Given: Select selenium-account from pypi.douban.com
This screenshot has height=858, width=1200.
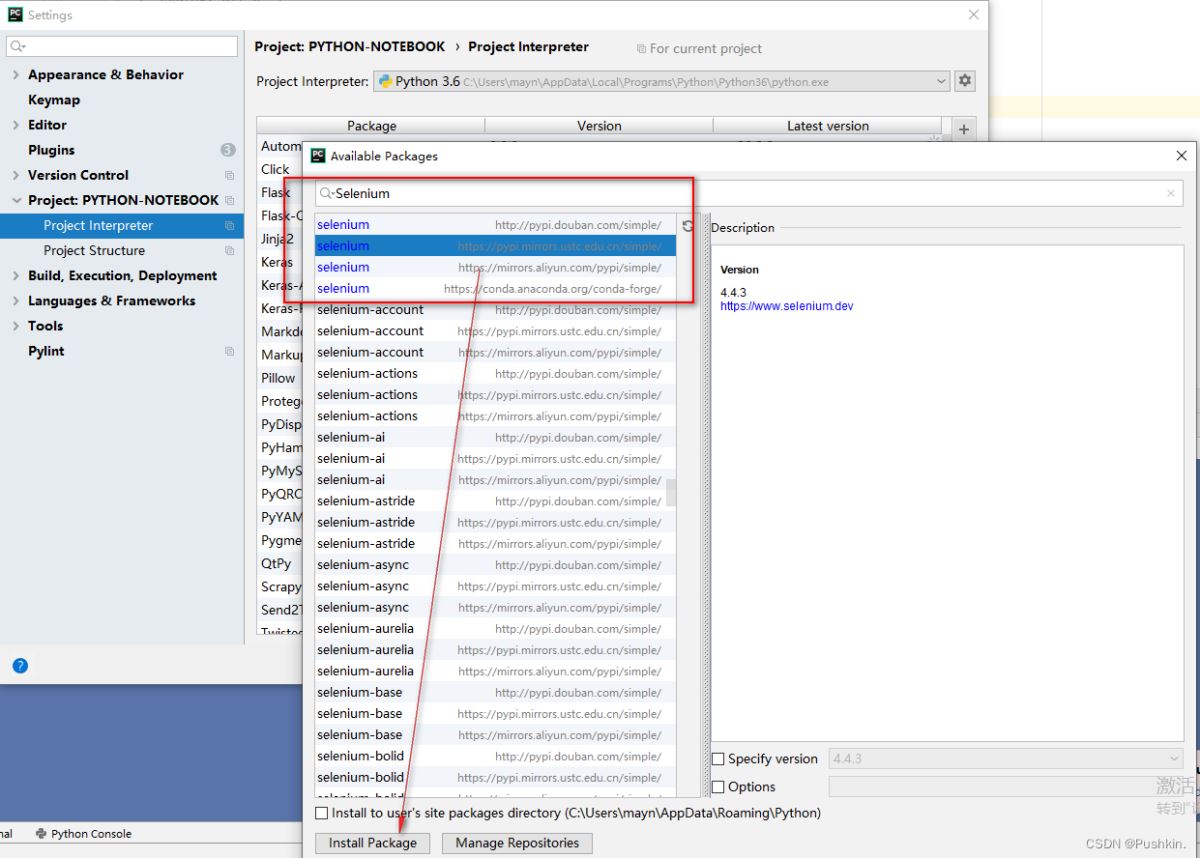Looking at the screenshot, I should [495, 310].
